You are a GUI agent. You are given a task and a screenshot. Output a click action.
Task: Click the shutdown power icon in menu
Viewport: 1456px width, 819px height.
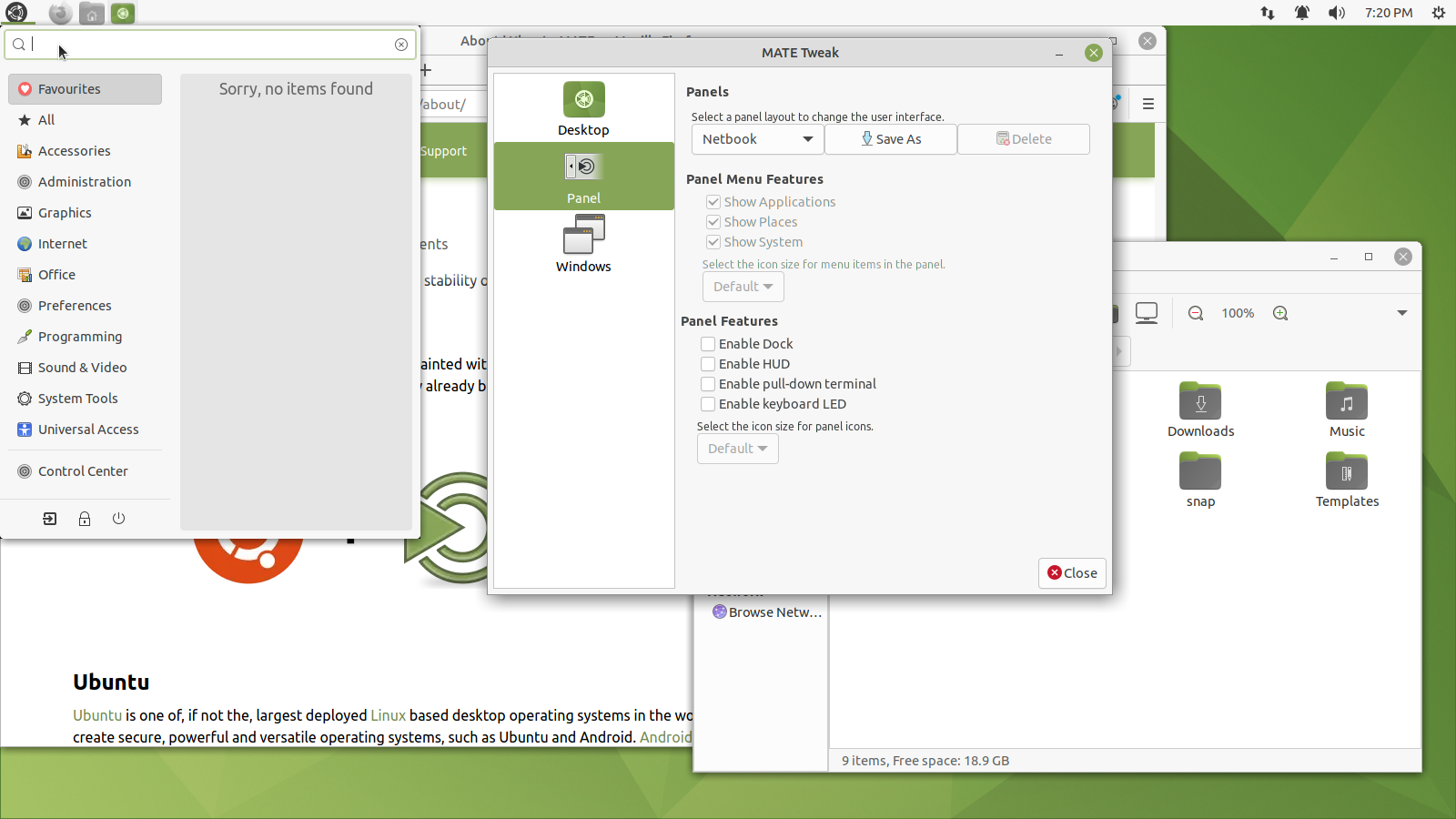point(118,519)
